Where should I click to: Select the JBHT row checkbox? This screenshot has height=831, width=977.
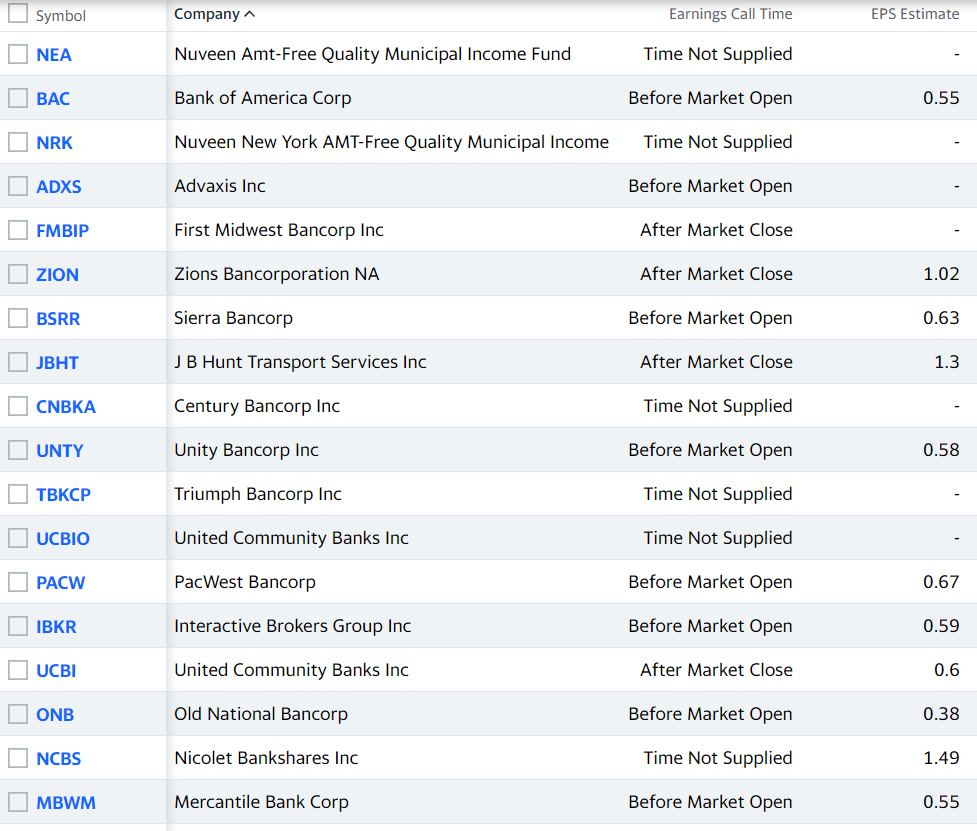tap(18, 362)
